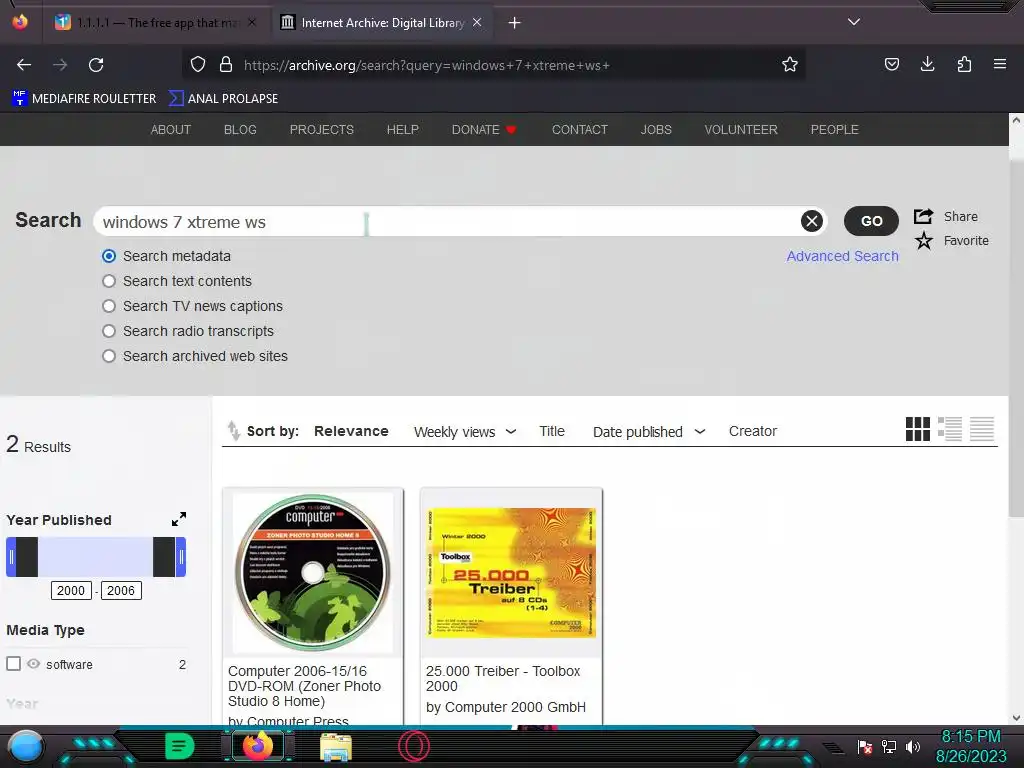
Task: Switch to compact list view
Action: coord(982,429)
